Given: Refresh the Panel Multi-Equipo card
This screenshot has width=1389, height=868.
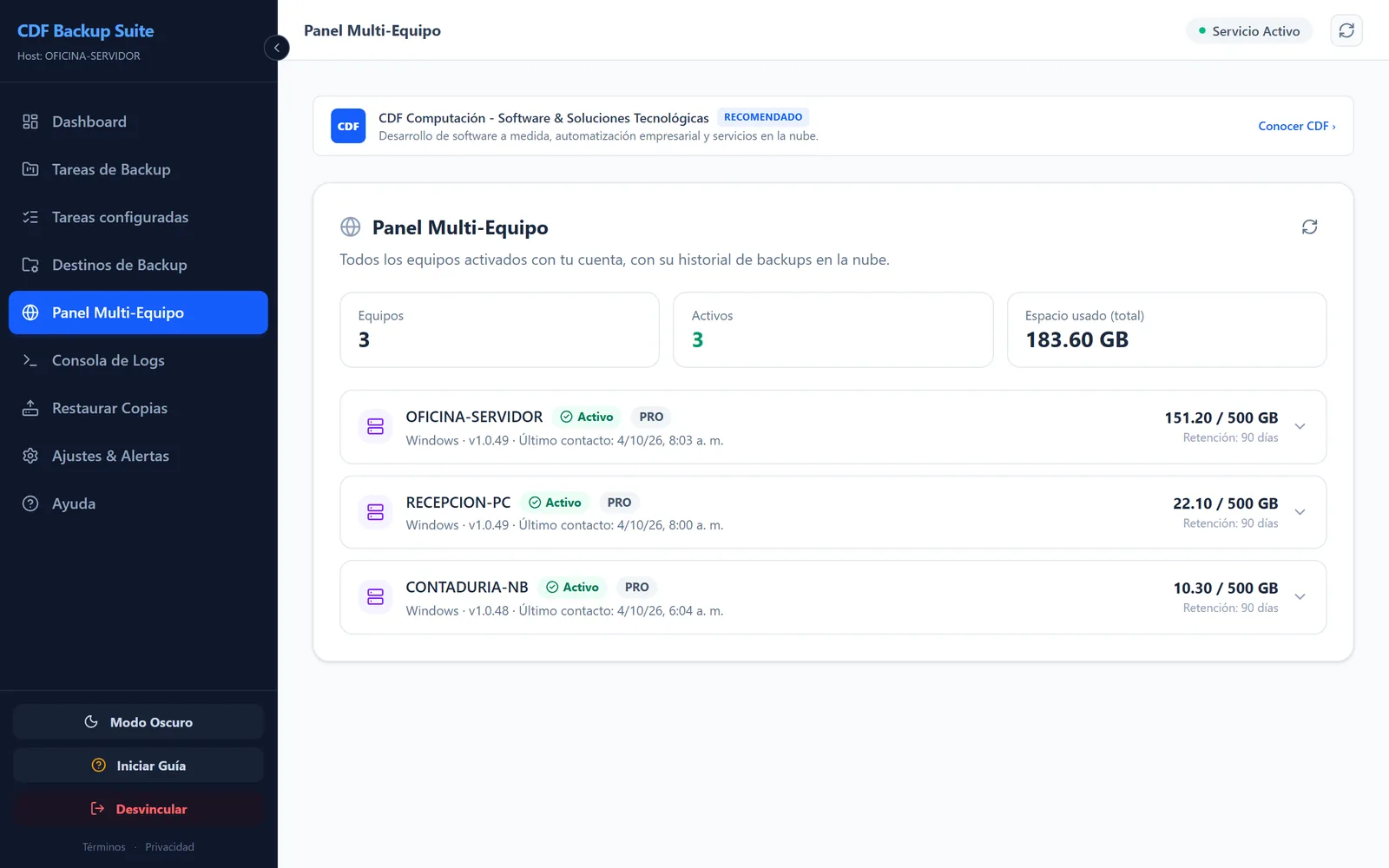Looking at the screenshot, I should pyautogui.click(x=1309, y=227).
